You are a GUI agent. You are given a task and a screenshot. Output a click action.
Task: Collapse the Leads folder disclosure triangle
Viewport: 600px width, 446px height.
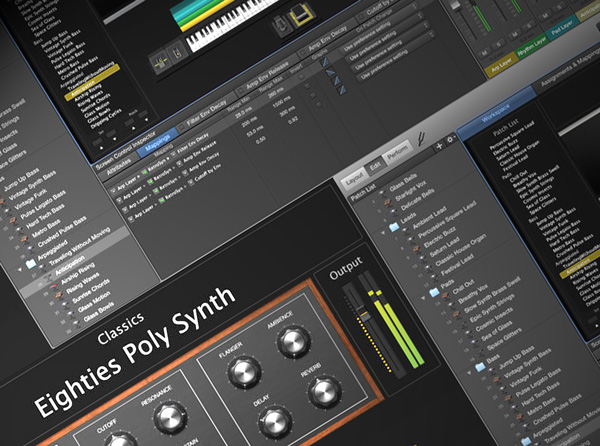383,233
